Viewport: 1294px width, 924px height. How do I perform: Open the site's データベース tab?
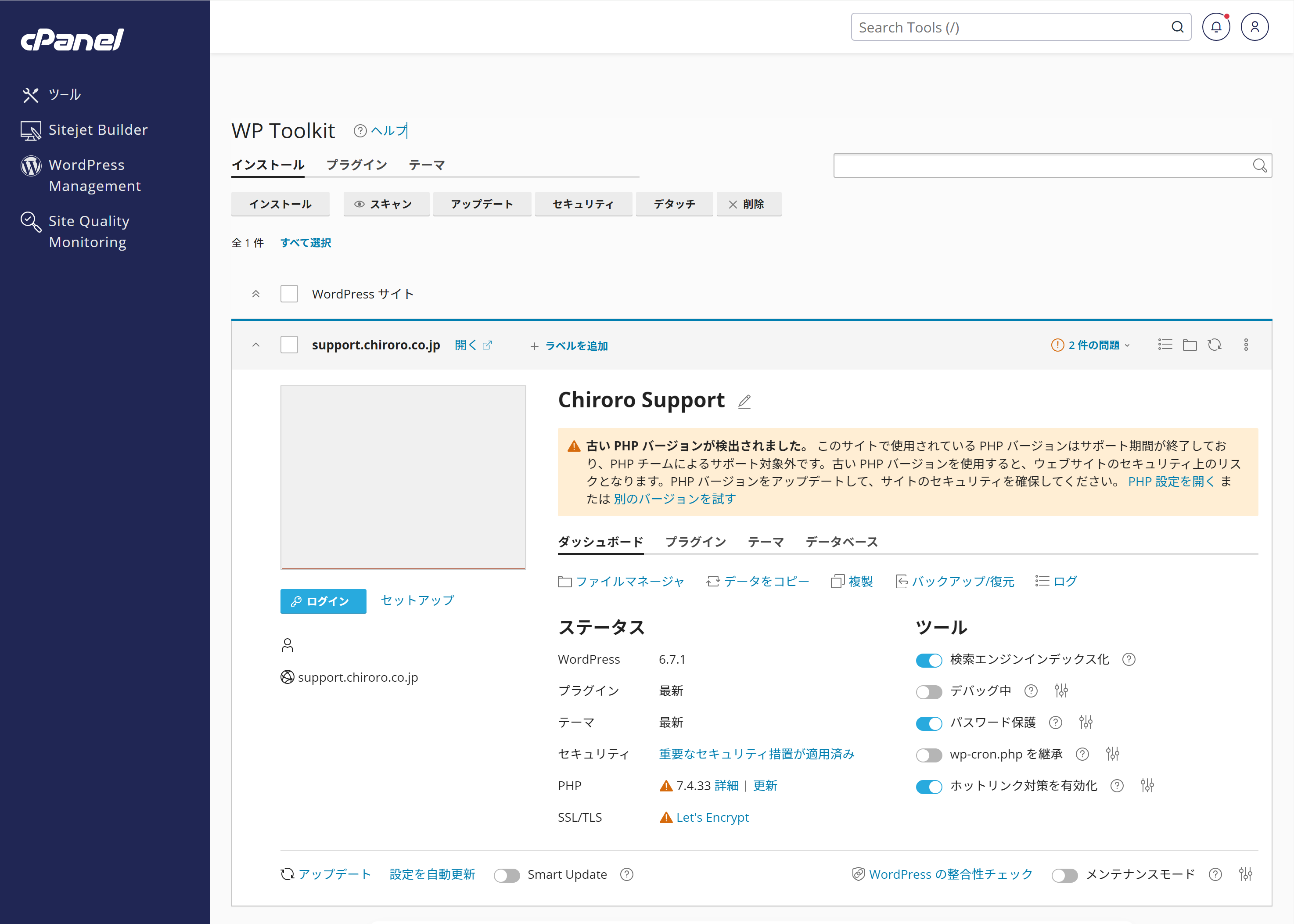coord(842,542)
